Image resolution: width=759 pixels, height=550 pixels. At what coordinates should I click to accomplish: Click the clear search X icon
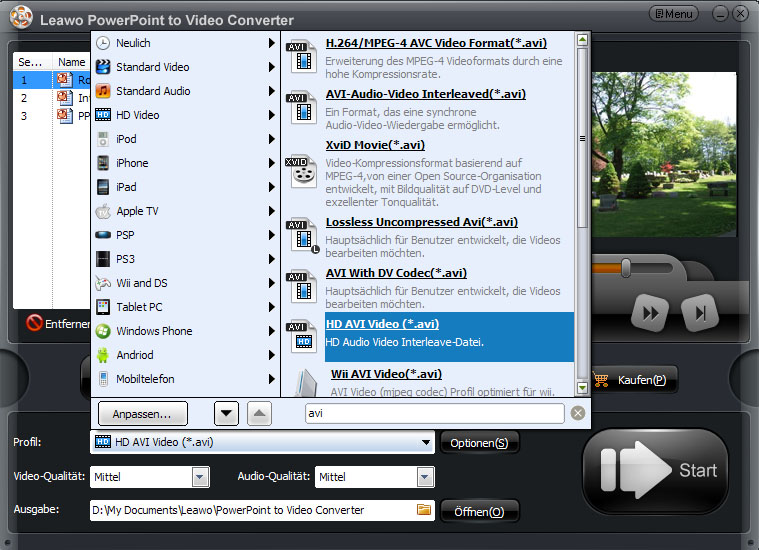578,413
